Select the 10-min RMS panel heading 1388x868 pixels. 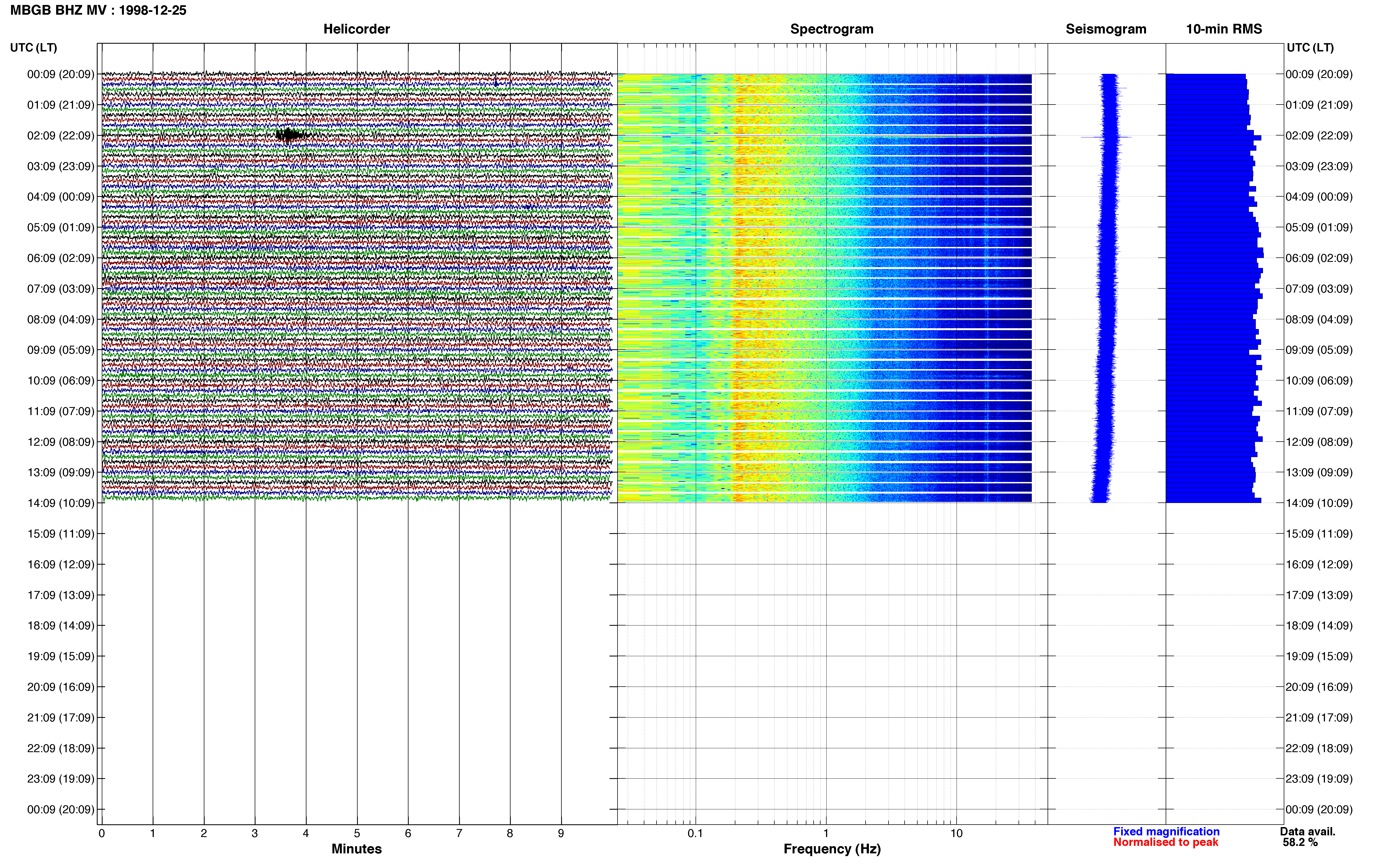tap(1224, 29)
